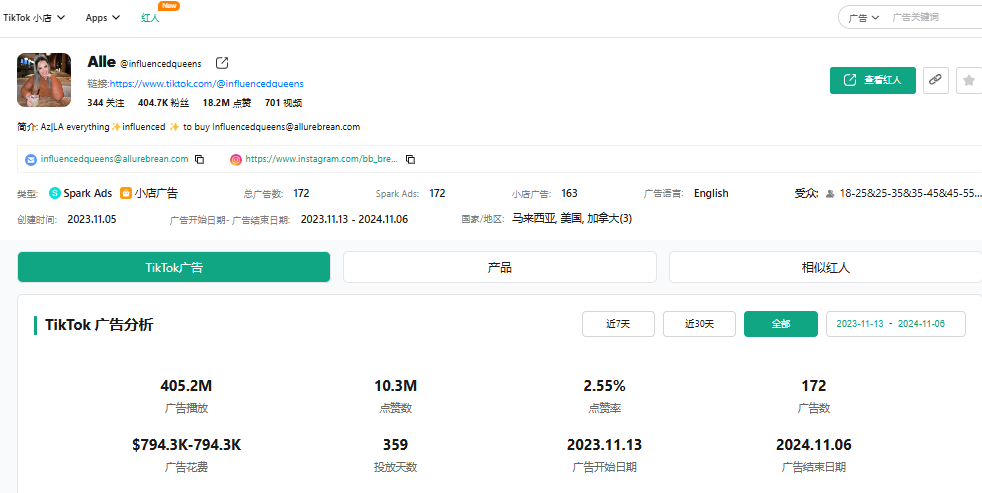Click the 小店广告 count 163
This screenshot has height=493, width=982.
[569, 193]
